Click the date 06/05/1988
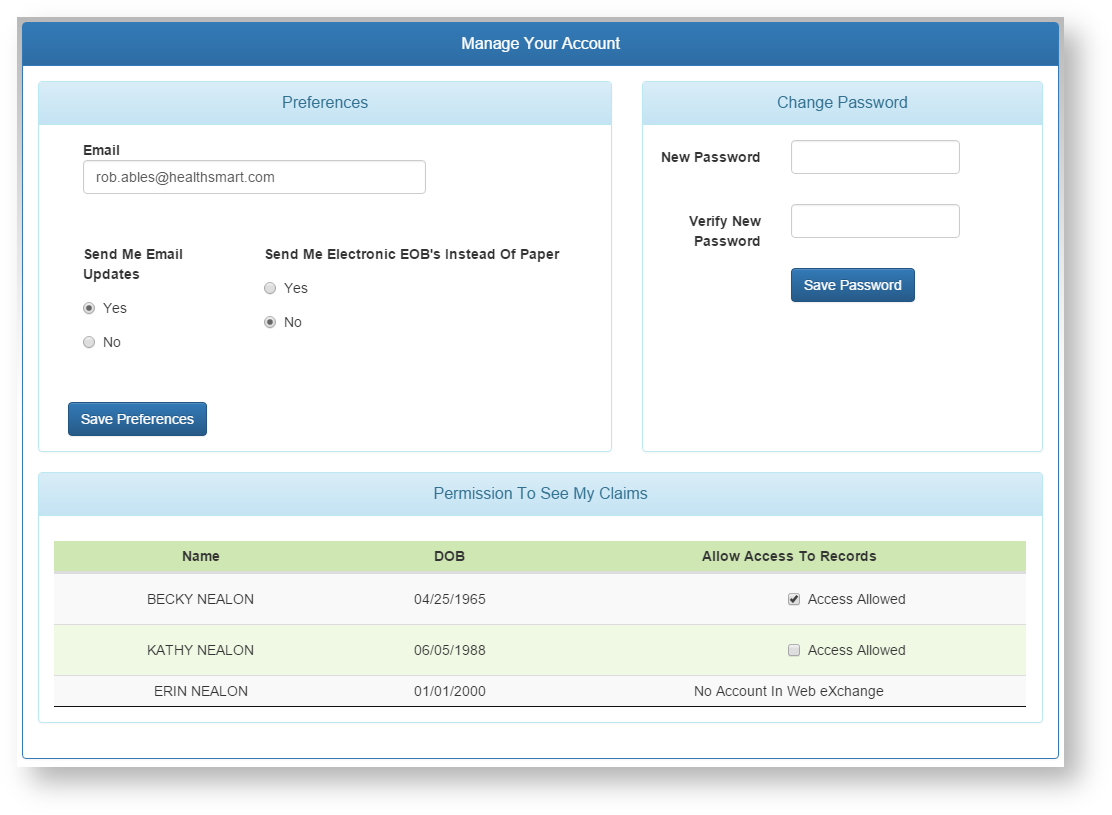The image size is (1112, 815). 450,650
